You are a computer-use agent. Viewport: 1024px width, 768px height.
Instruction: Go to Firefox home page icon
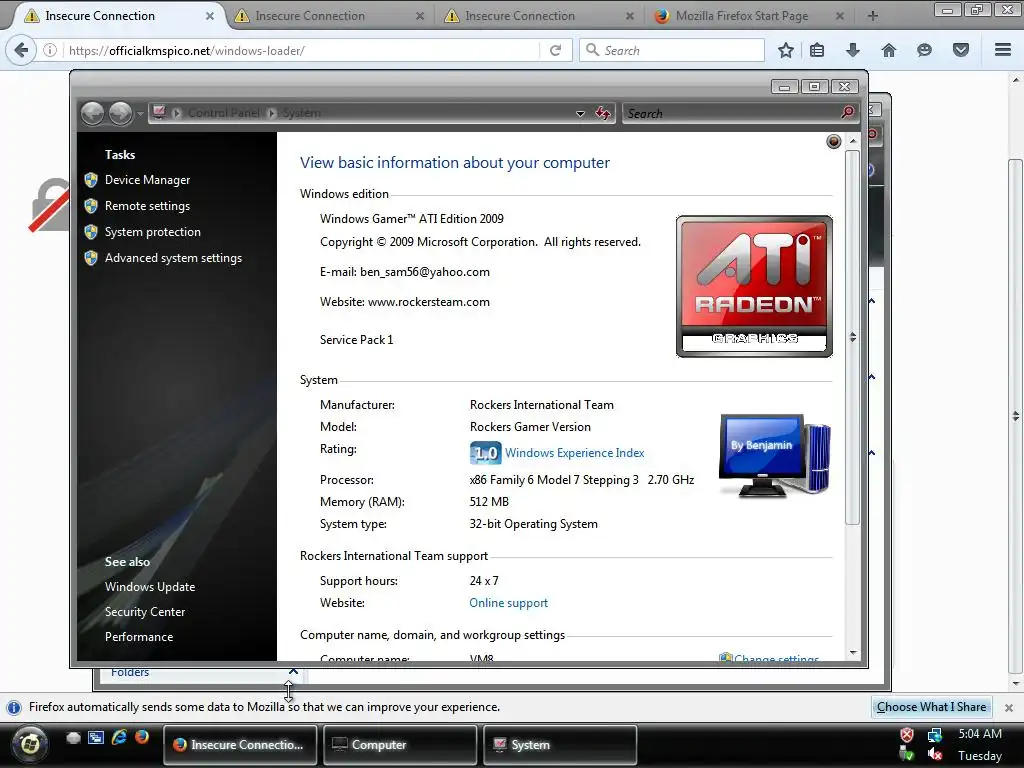point(889,50)
